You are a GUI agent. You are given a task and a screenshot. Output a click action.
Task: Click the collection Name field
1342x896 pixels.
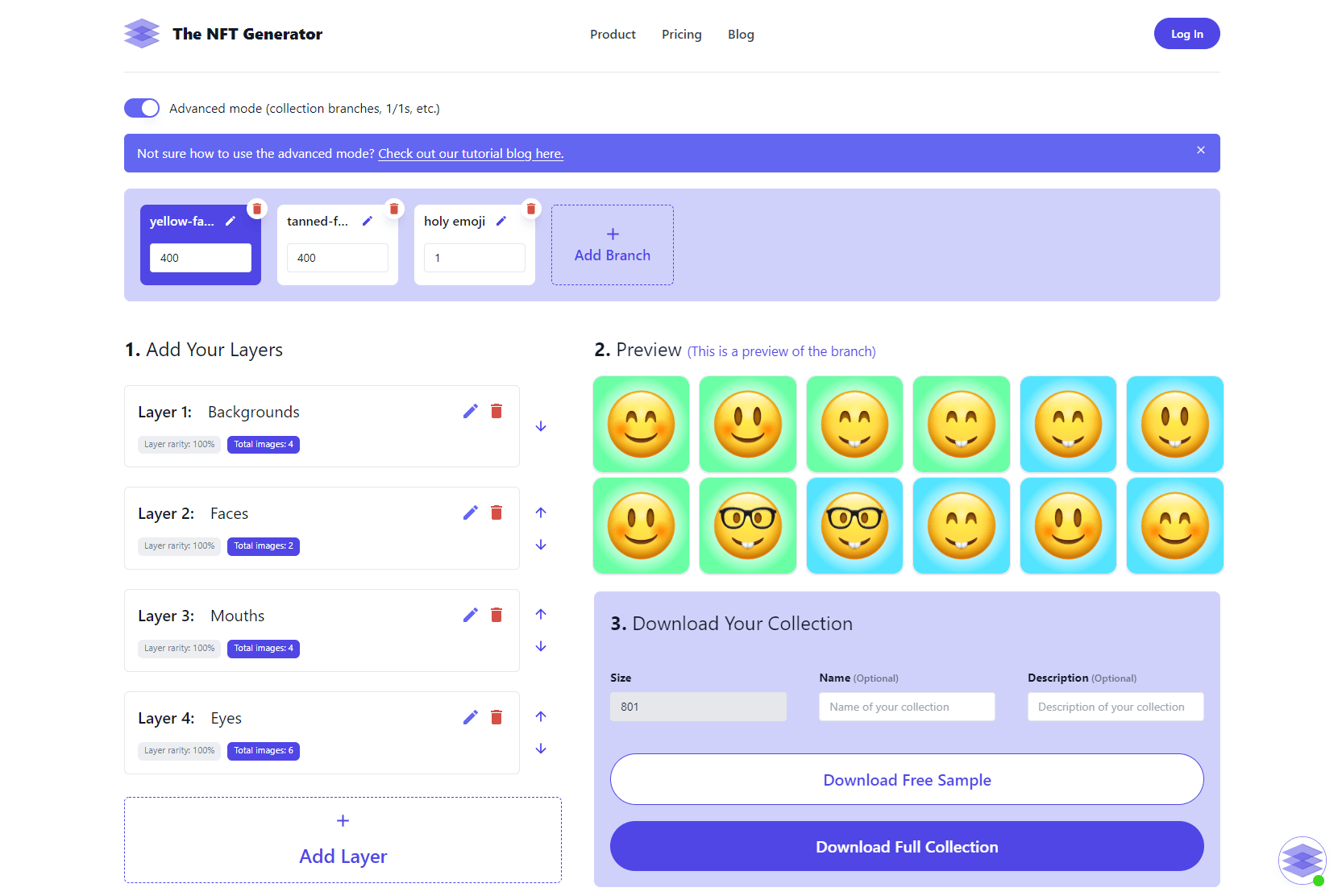[907, 707]
